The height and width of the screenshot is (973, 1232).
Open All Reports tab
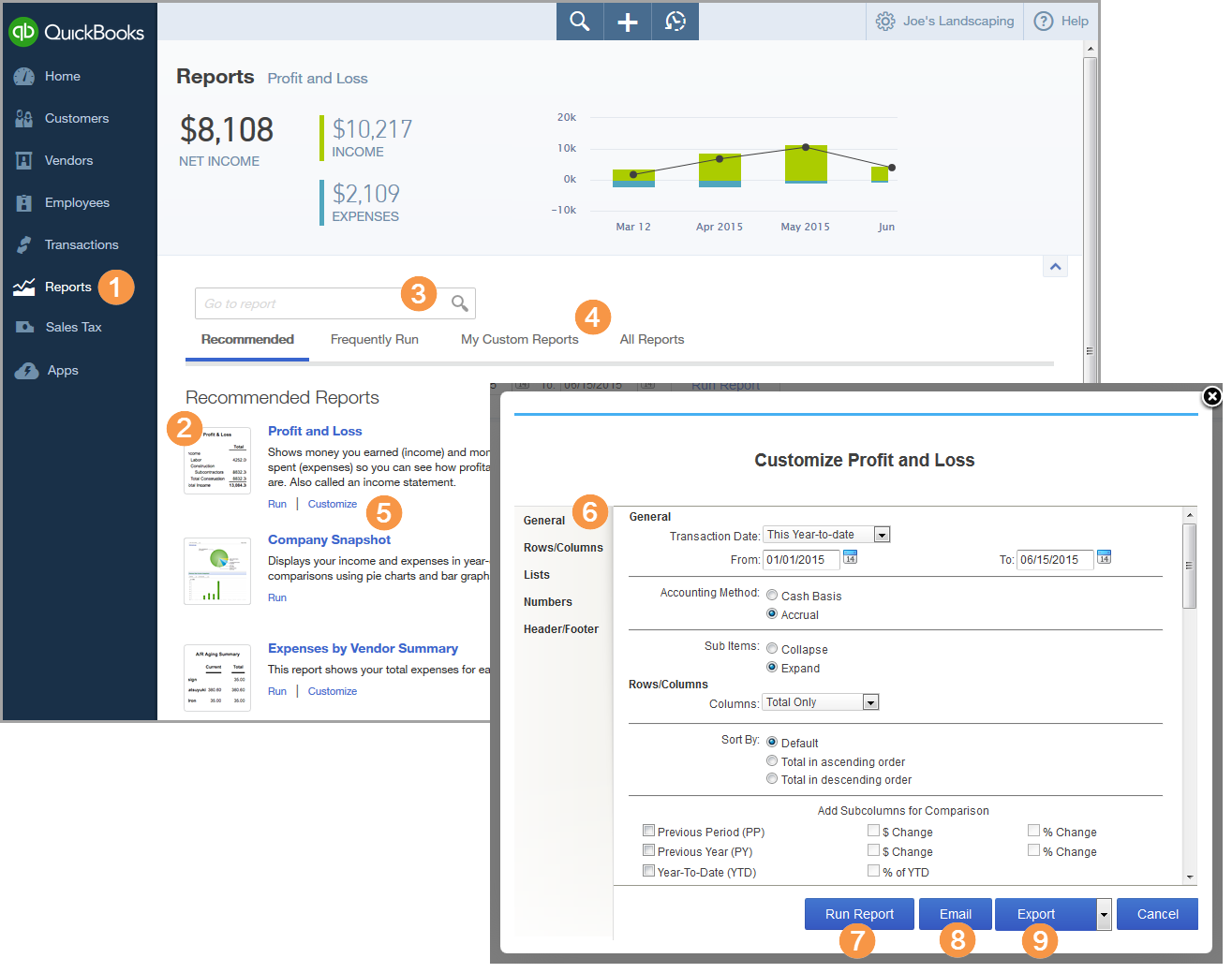coord(652,340)
